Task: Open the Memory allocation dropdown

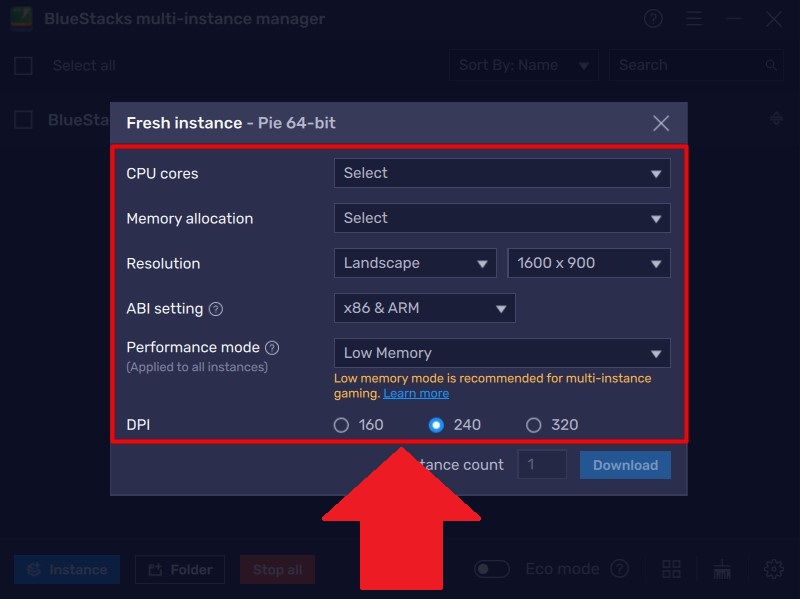Action: click(501, 218)
